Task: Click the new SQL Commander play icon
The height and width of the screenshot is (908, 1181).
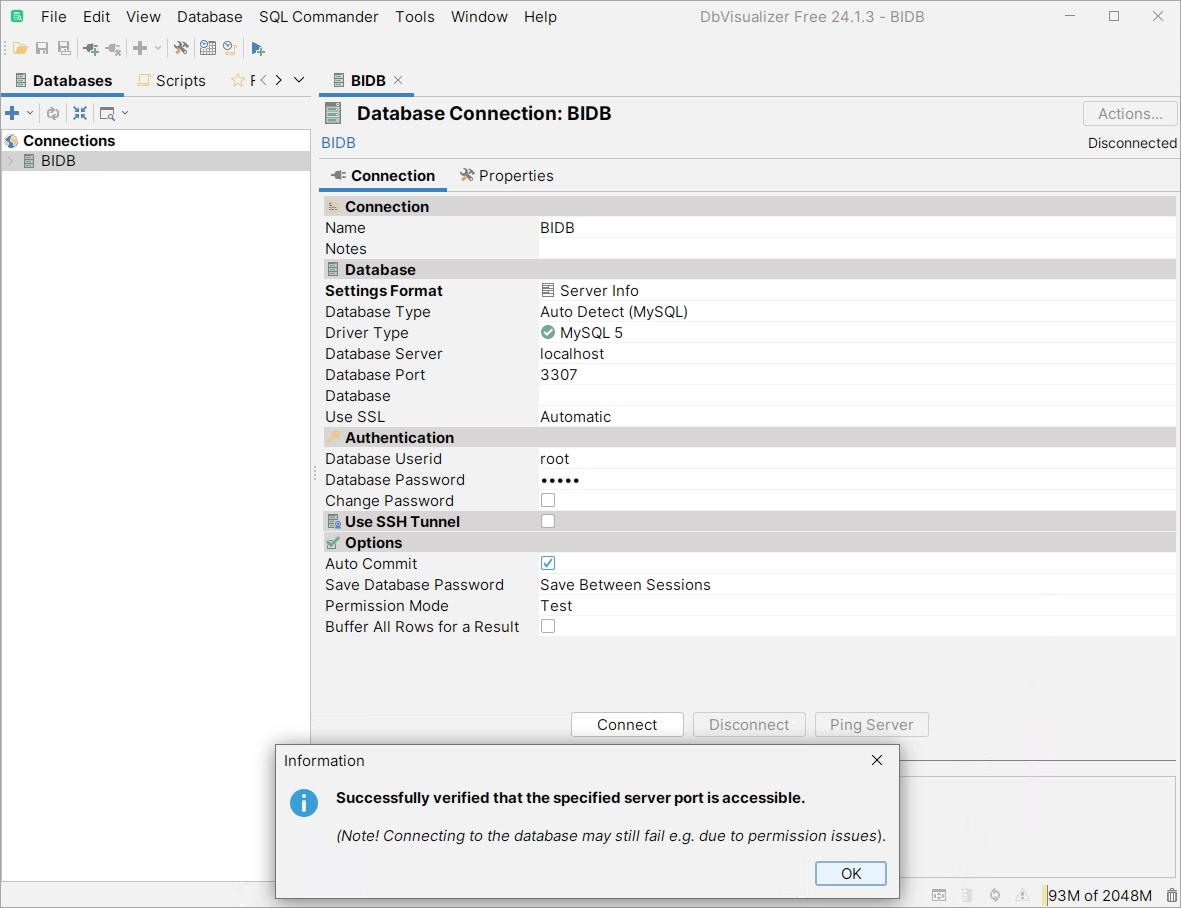Action: tap(258, 48)
